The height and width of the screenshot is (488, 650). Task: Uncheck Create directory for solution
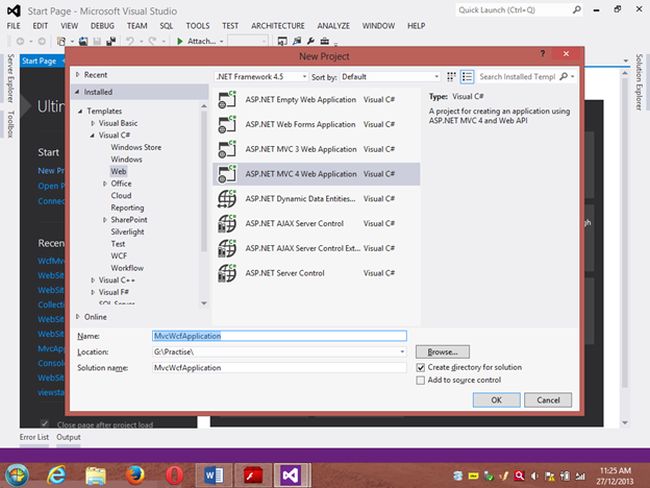tap(420, 367)
